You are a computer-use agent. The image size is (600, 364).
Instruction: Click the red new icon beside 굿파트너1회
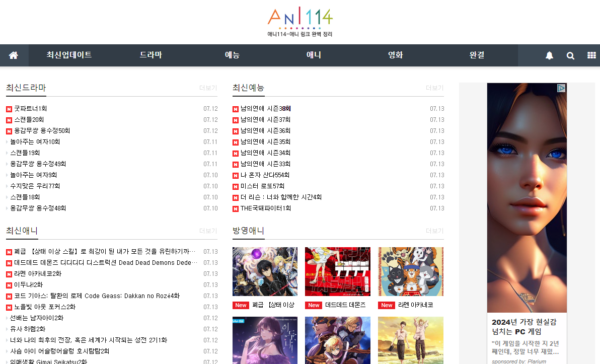[x=9, y=109]
